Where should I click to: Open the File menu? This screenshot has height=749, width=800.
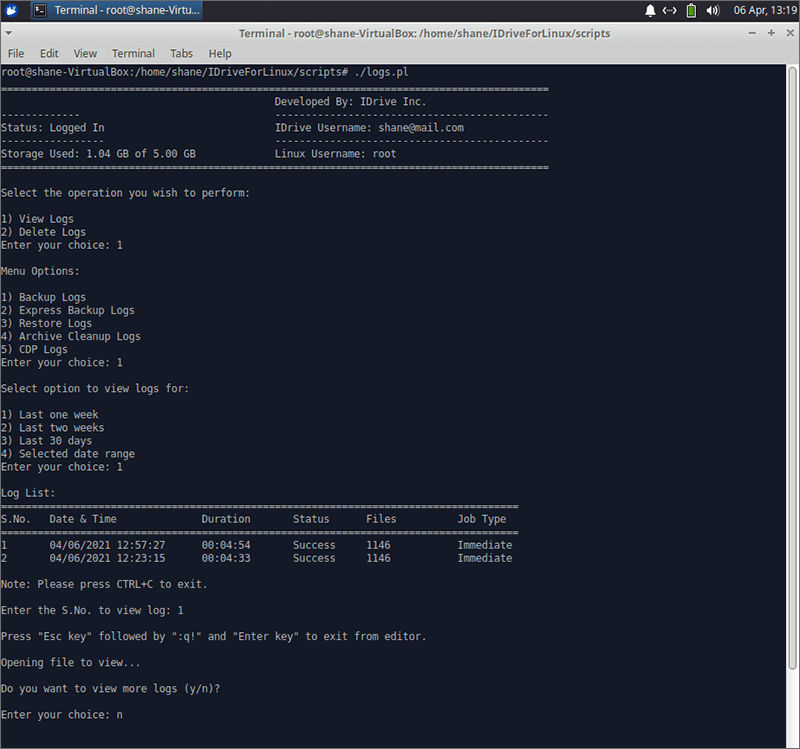click(x=15, y=53)
